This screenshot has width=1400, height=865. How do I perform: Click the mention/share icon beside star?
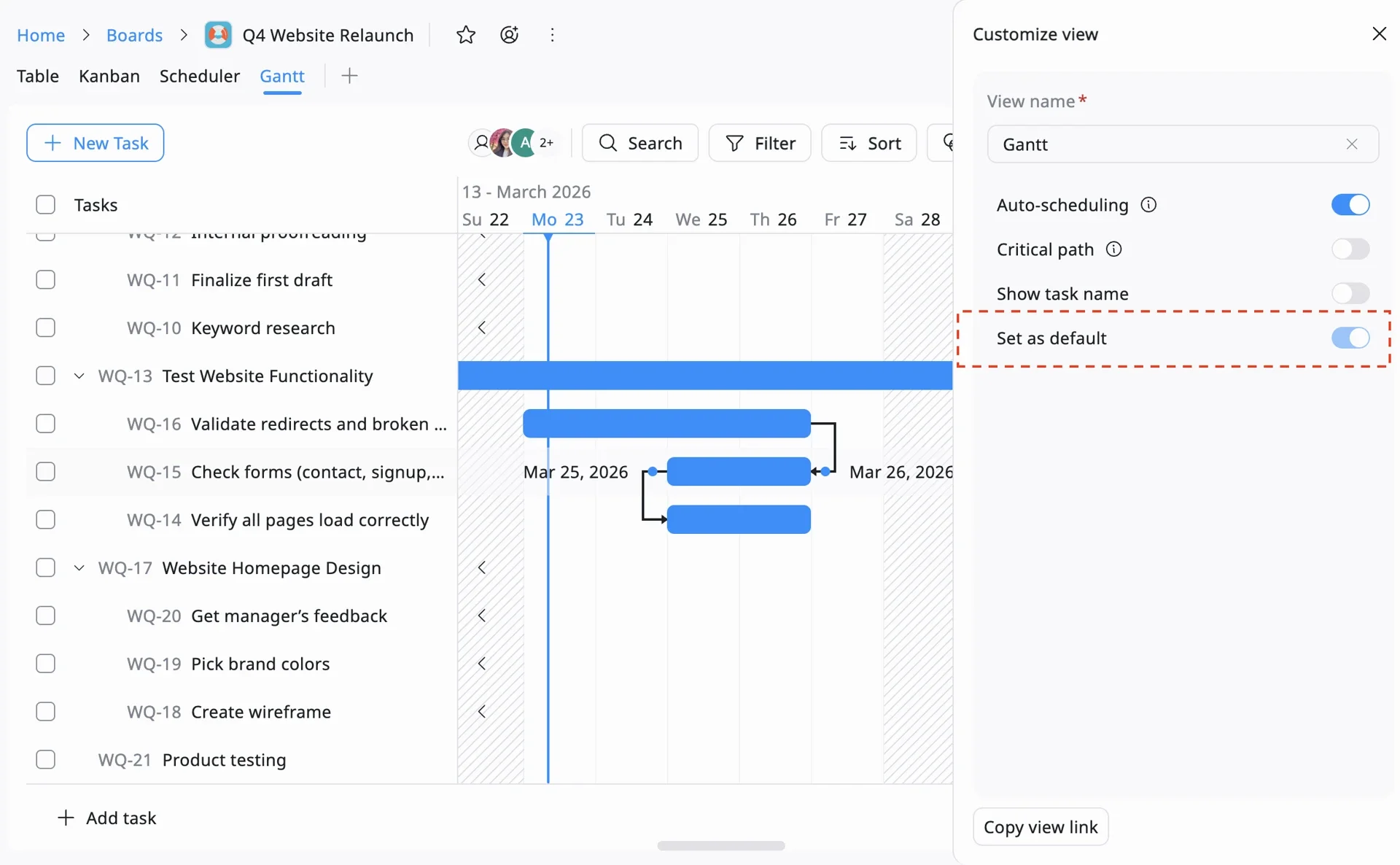point(509,35)
